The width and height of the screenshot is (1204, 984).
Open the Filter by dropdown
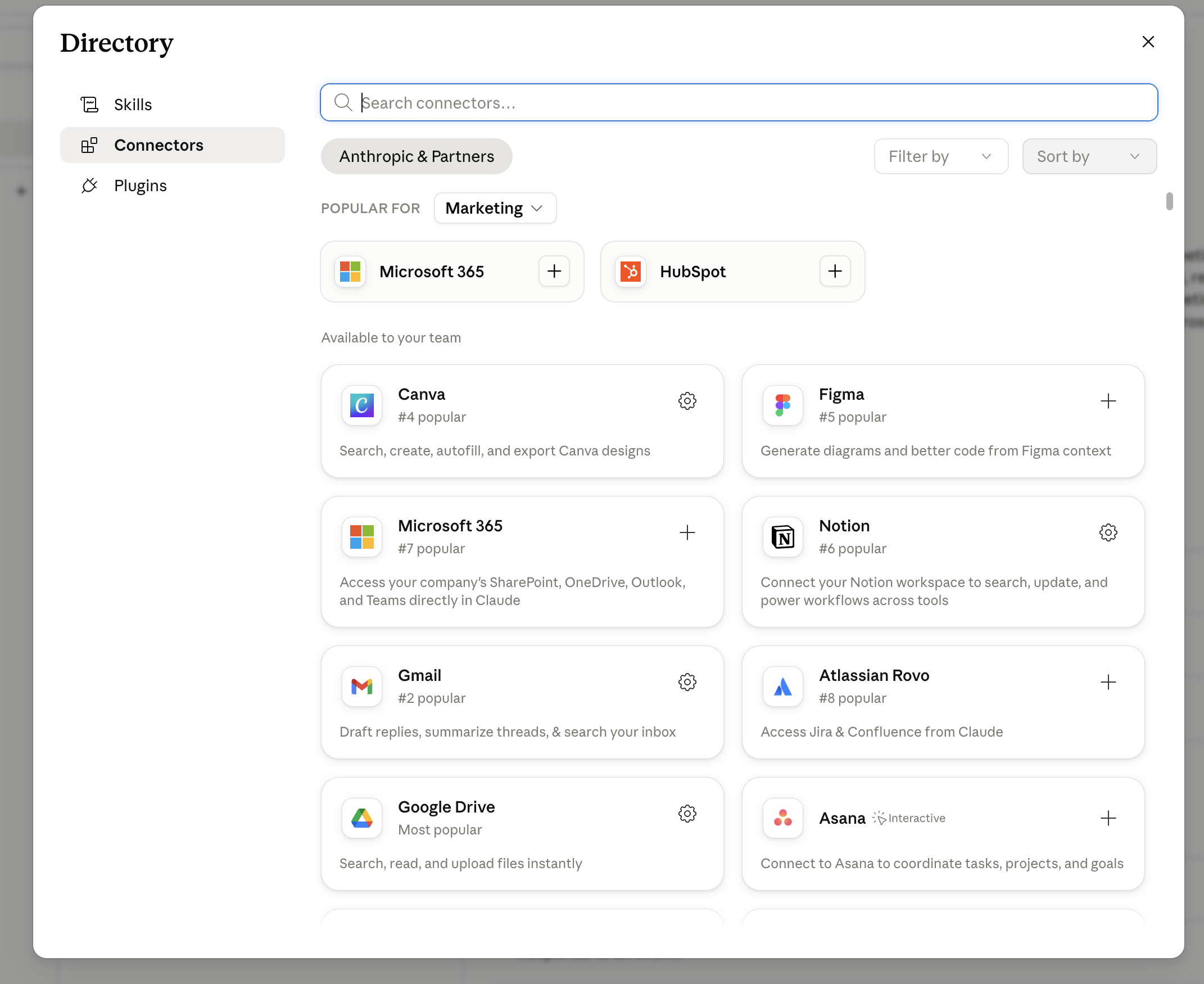(940, 156)
